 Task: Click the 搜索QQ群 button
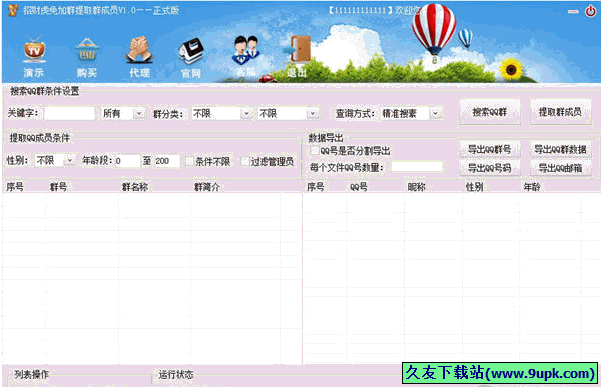[489, 112]
